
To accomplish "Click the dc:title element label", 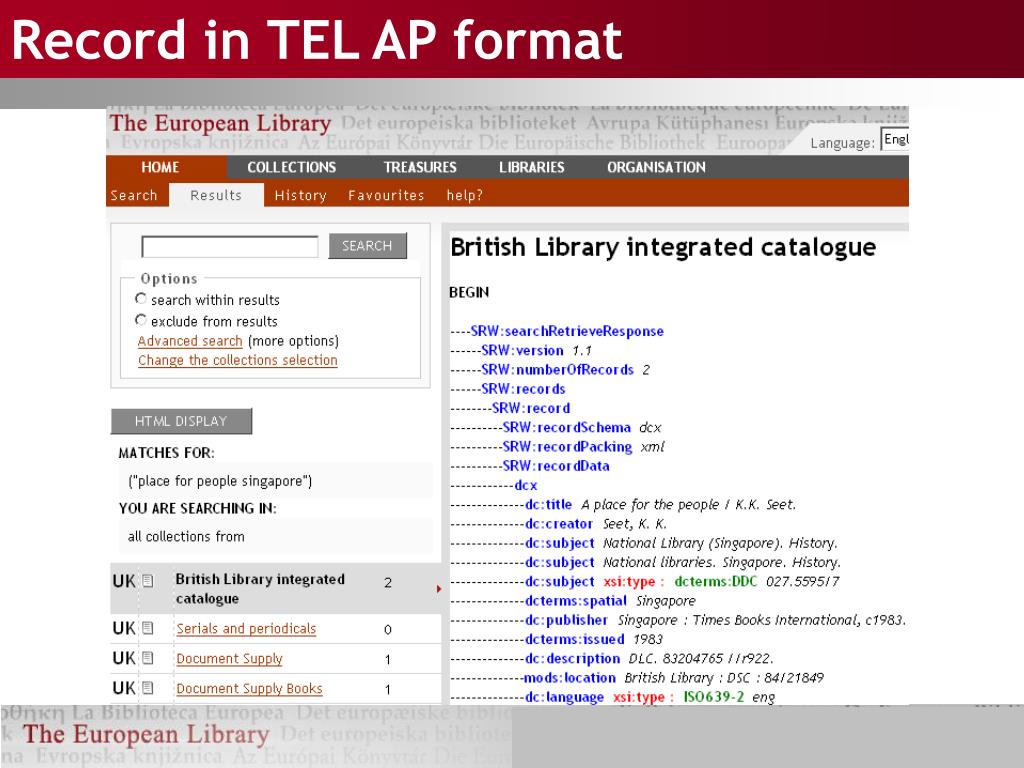I will coord(549,505).
